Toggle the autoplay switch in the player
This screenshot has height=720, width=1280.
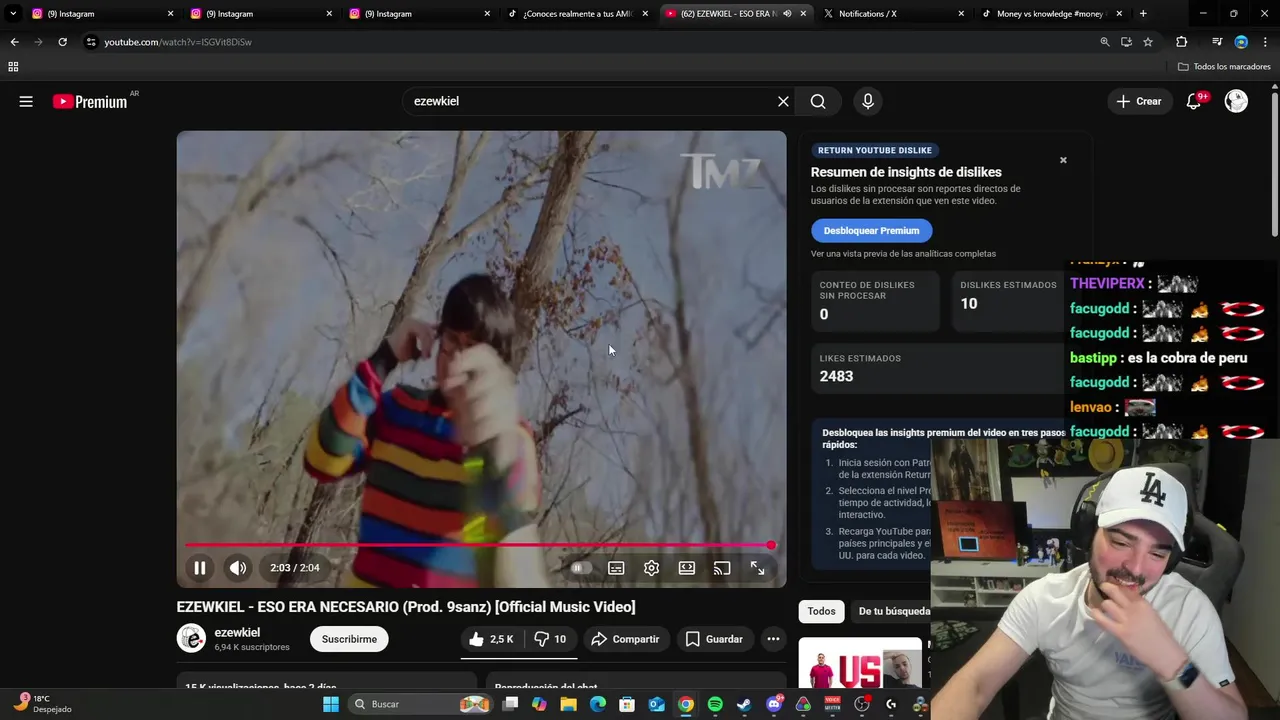[579, 568]
